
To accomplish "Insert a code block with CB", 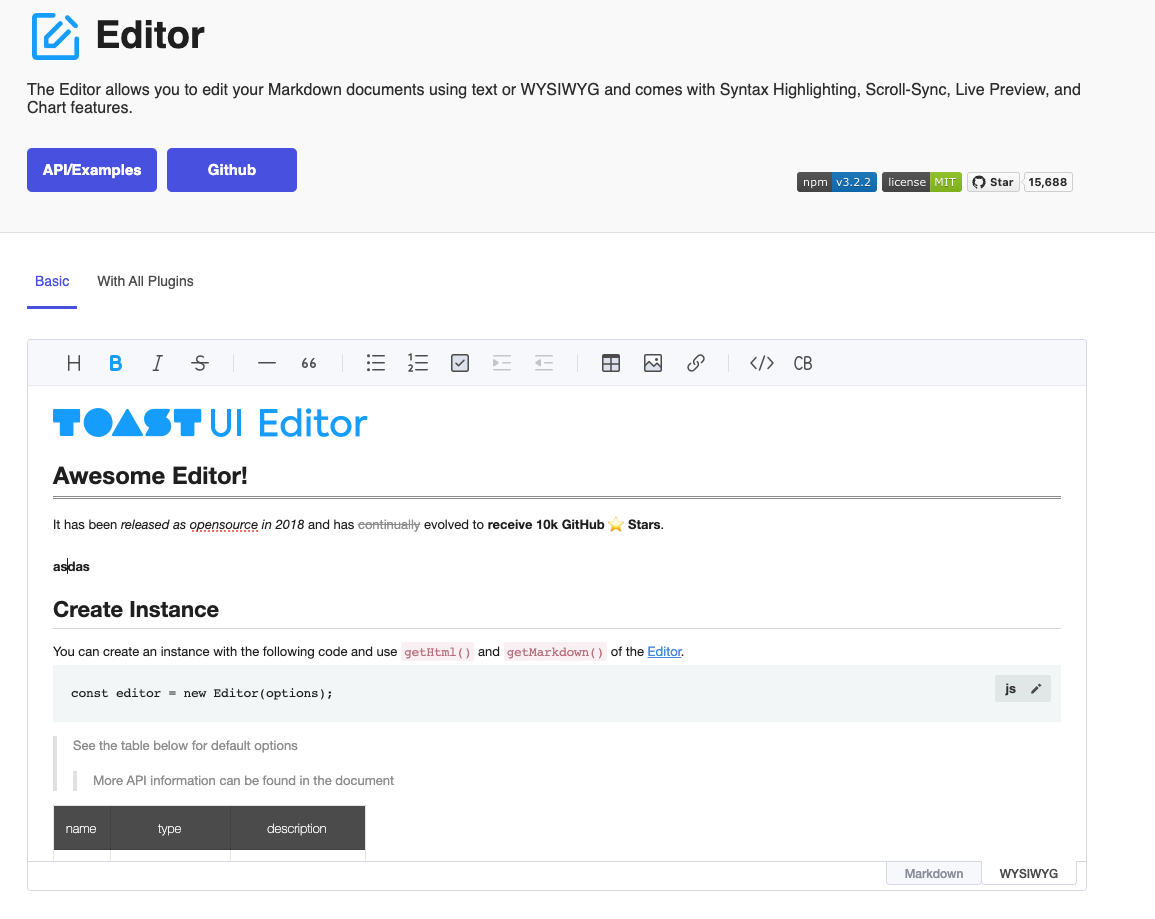I will click(803, 363).
